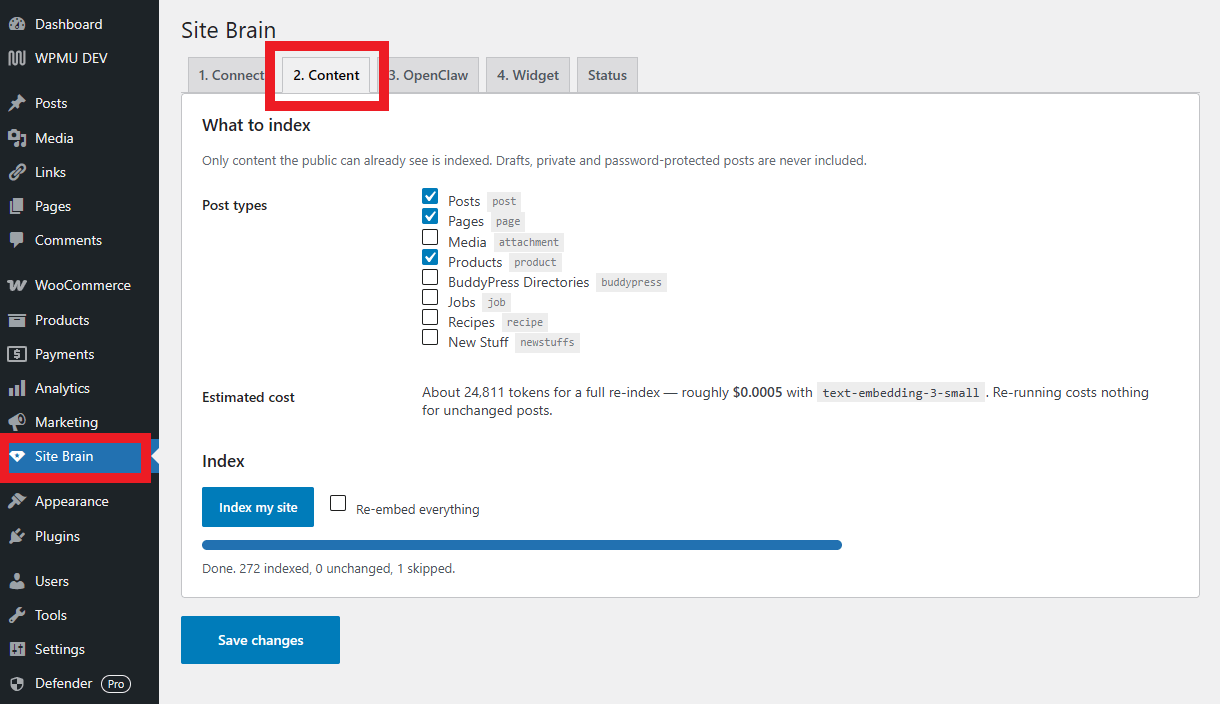Image resolution: width=1220 pixels, height=704 pixels.
Task: Click the 'buddypress' slug label
Action: click(631, 283)
